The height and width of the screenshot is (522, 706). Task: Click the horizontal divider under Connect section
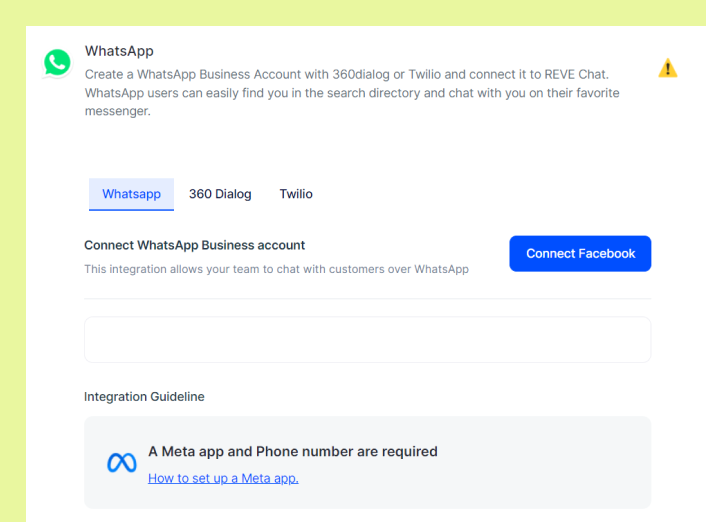[x=367, y=298]
